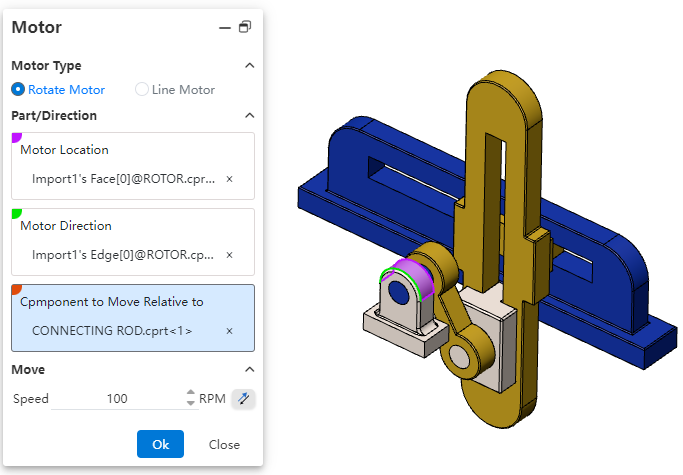Click the reverse direction icon beside RPM
This screenshot has width=683, height=475.
click(242, 399)
